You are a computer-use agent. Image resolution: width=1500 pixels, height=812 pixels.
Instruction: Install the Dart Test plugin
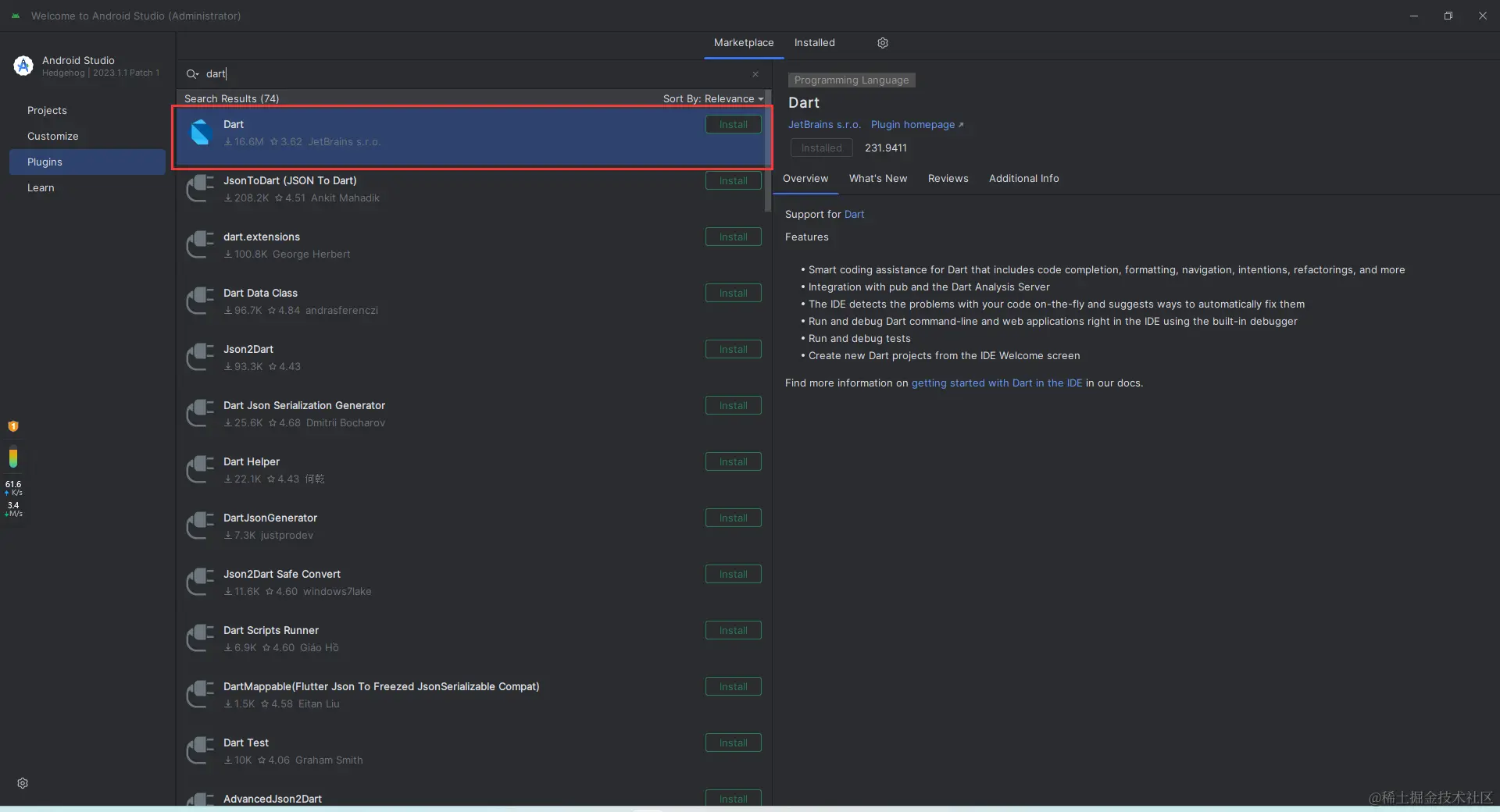click(x=734, y=743)
